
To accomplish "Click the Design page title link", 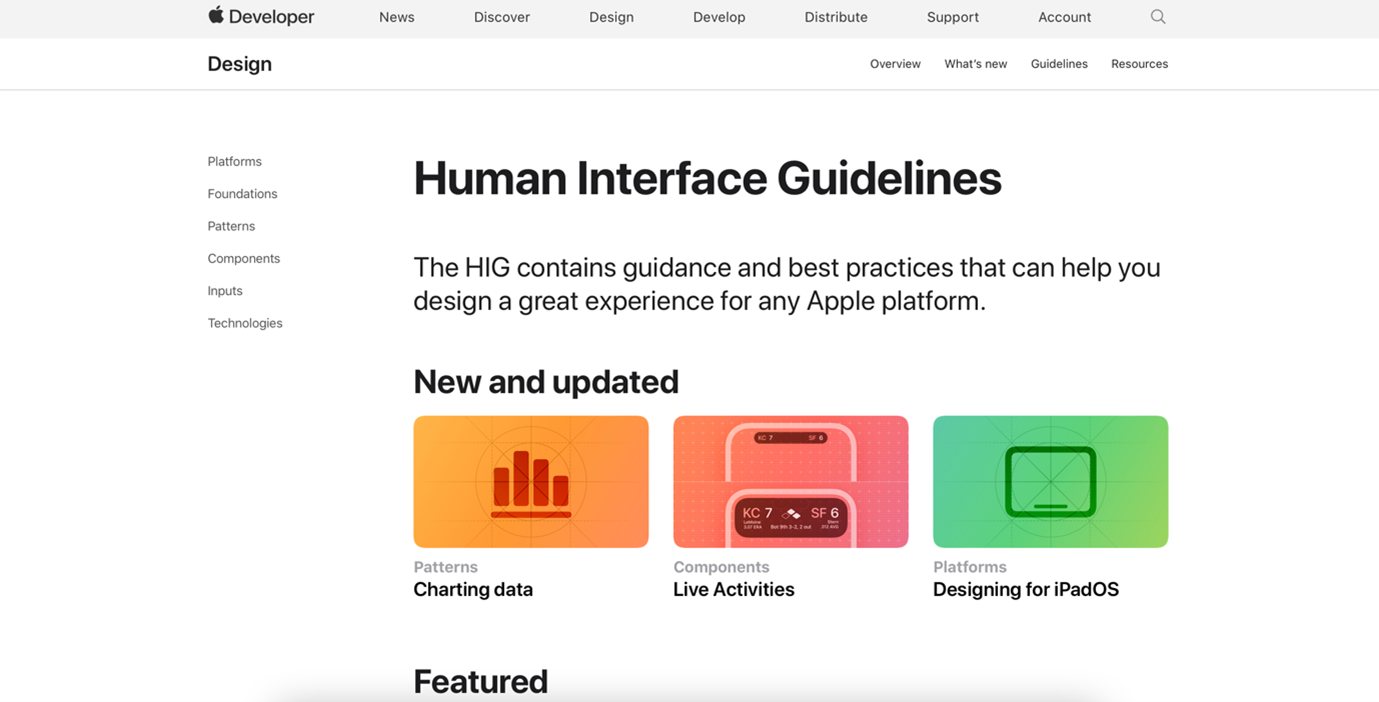I will coord(240,64).
